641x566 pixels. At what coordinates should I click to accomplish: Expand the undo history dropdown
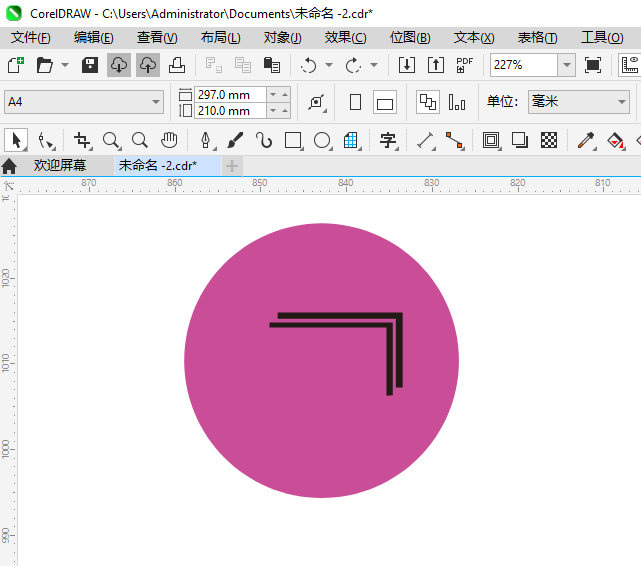click(x=329, y=65)
